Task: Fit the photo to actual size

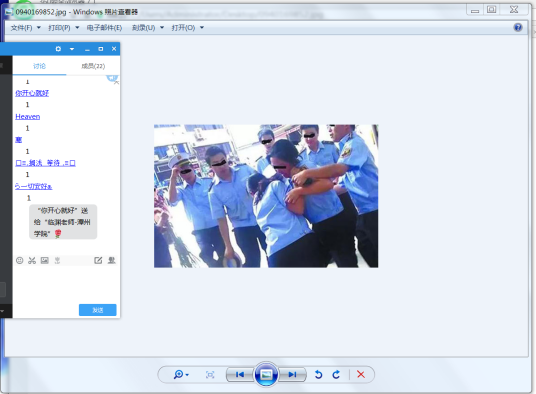Action: [x=210, y=375]
